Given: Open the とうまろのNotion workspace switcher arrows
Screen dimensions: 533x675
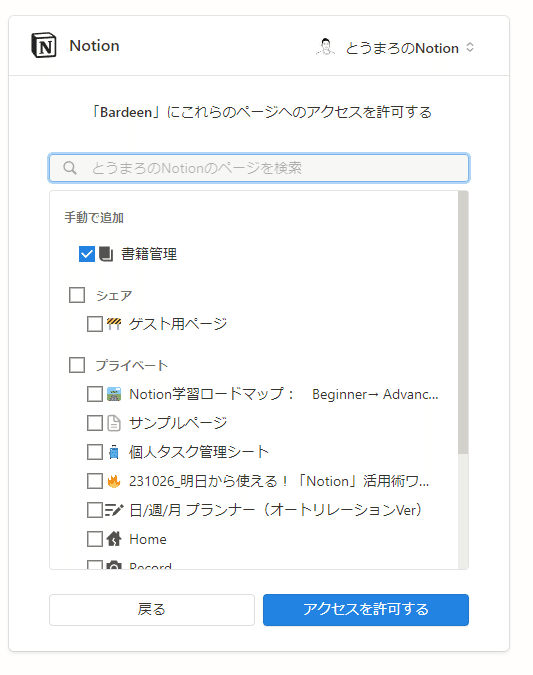Looking at the screenshot, I should [x=470, y=47].
